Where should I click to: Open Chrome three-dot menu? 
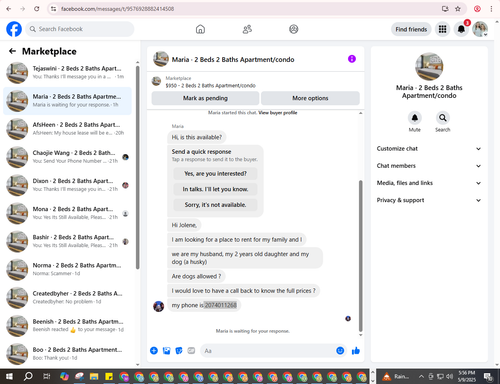tap(491, 9)
